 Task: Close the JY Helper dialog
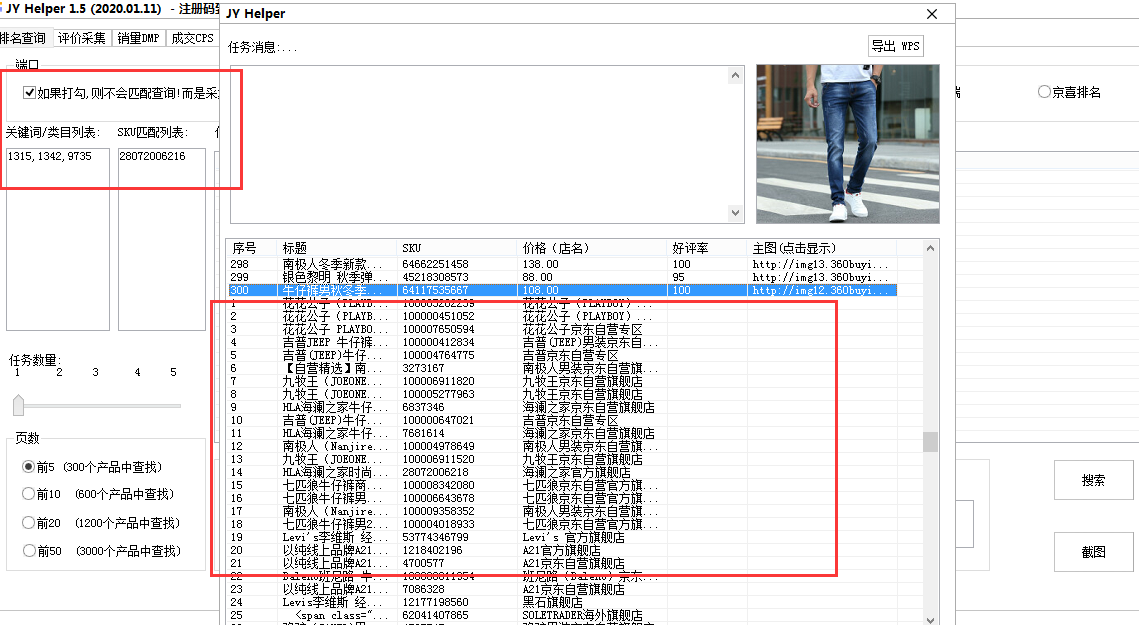(932, 14)
